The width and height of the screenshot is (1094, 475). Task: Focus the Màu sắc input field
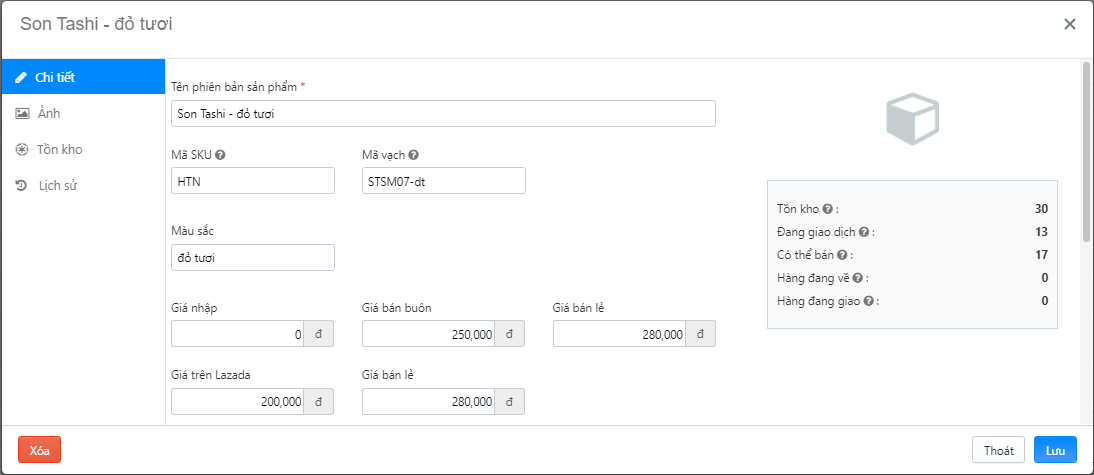[253, 258]
